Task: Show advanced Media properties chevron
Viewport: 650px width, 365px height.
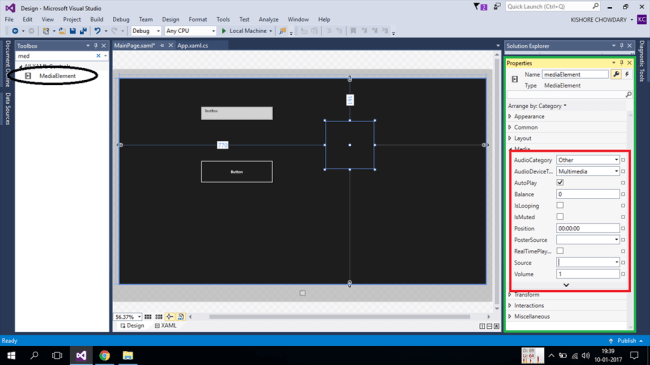Action: (x=566, y=285)
